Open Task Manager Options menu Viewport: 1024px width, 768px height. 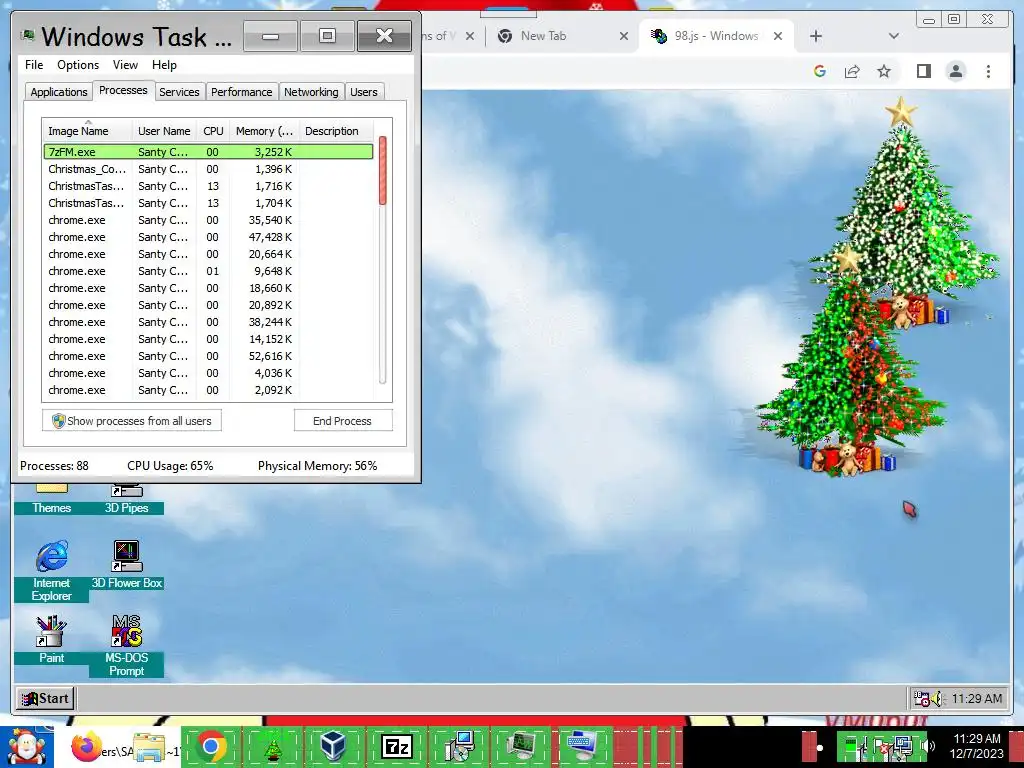click(x=78, y=65)
